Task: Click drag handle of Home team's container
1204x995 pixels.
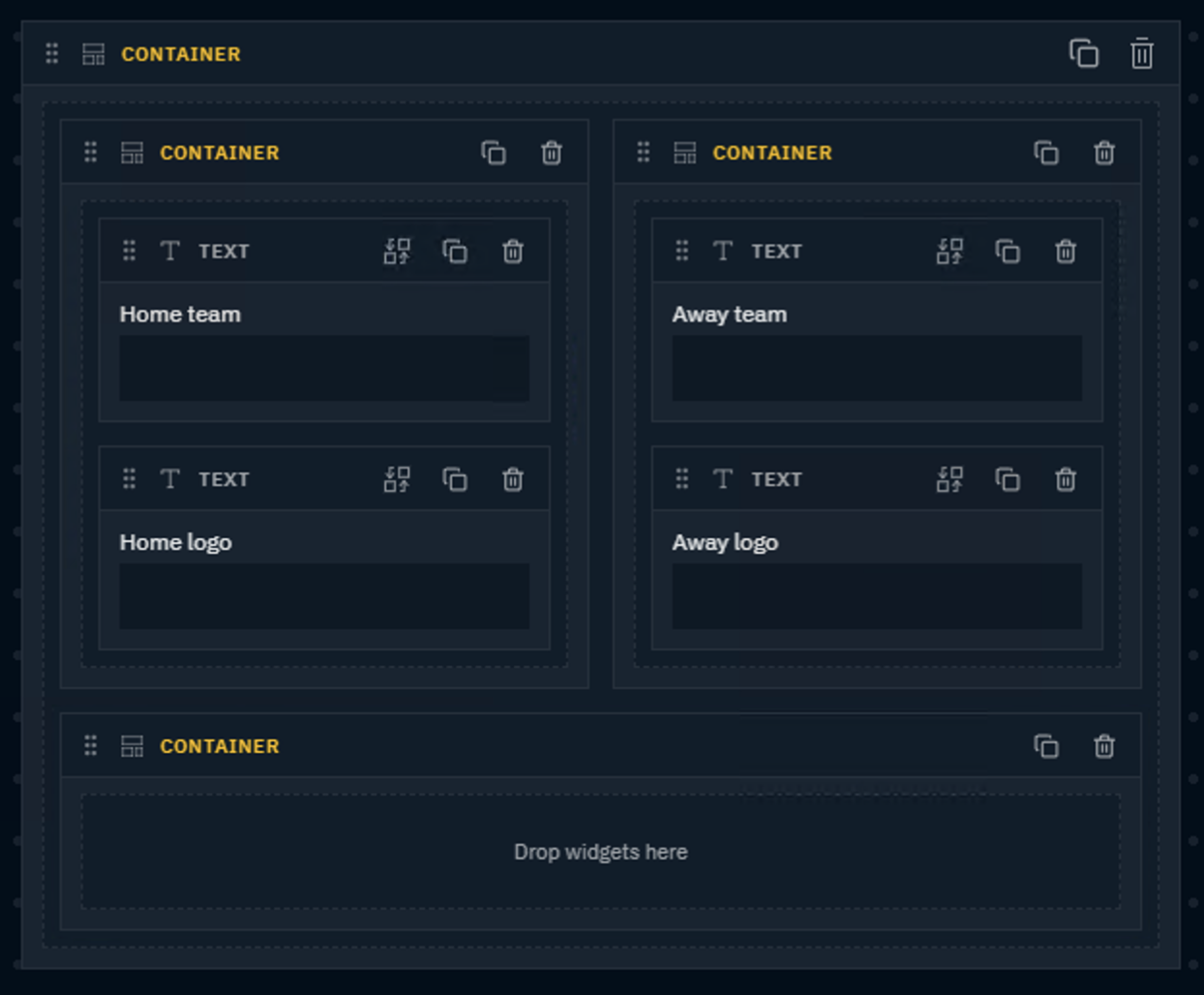Action: [91, 152]
